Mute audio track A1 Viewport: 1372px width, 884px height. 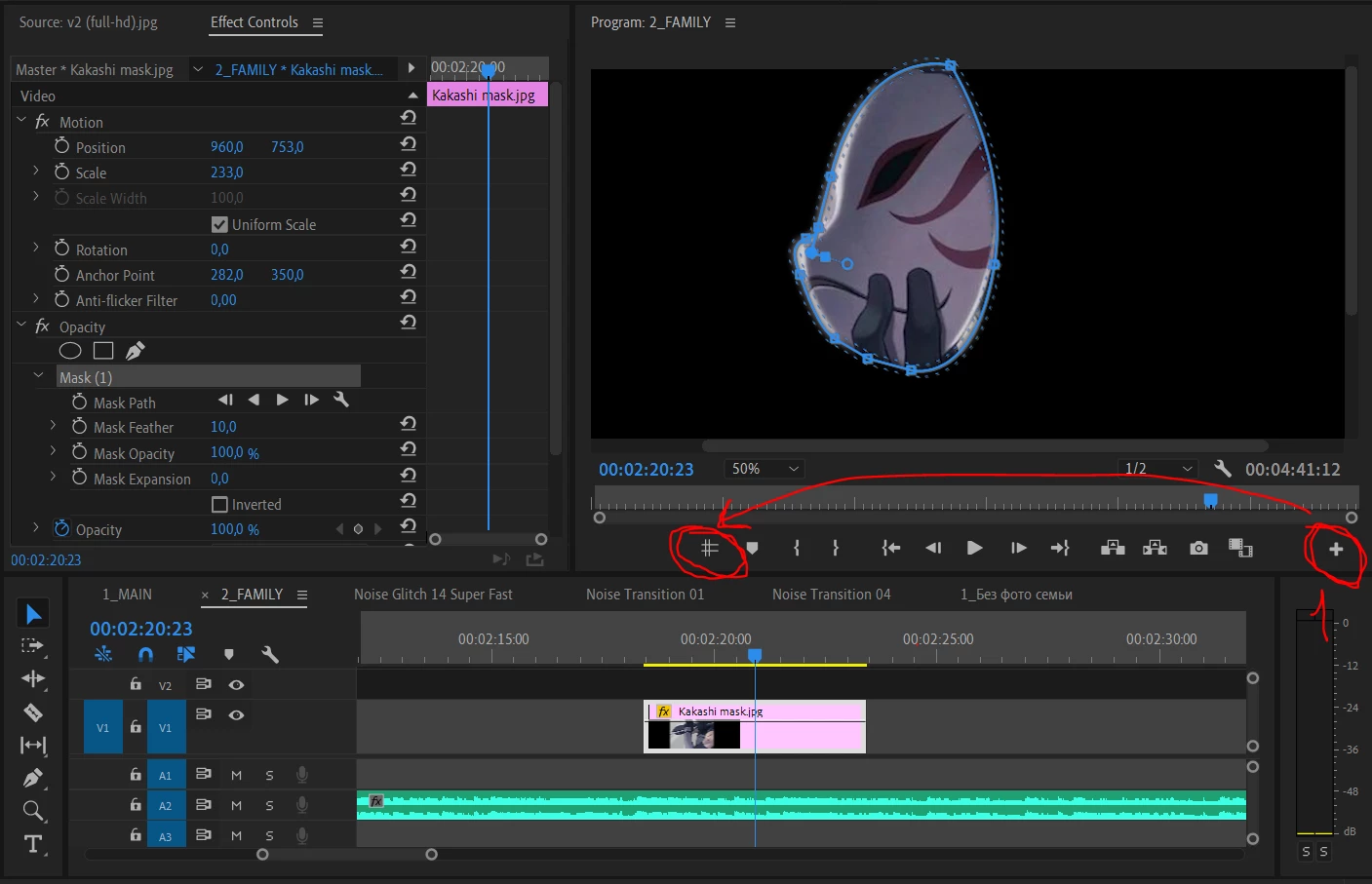236,775
